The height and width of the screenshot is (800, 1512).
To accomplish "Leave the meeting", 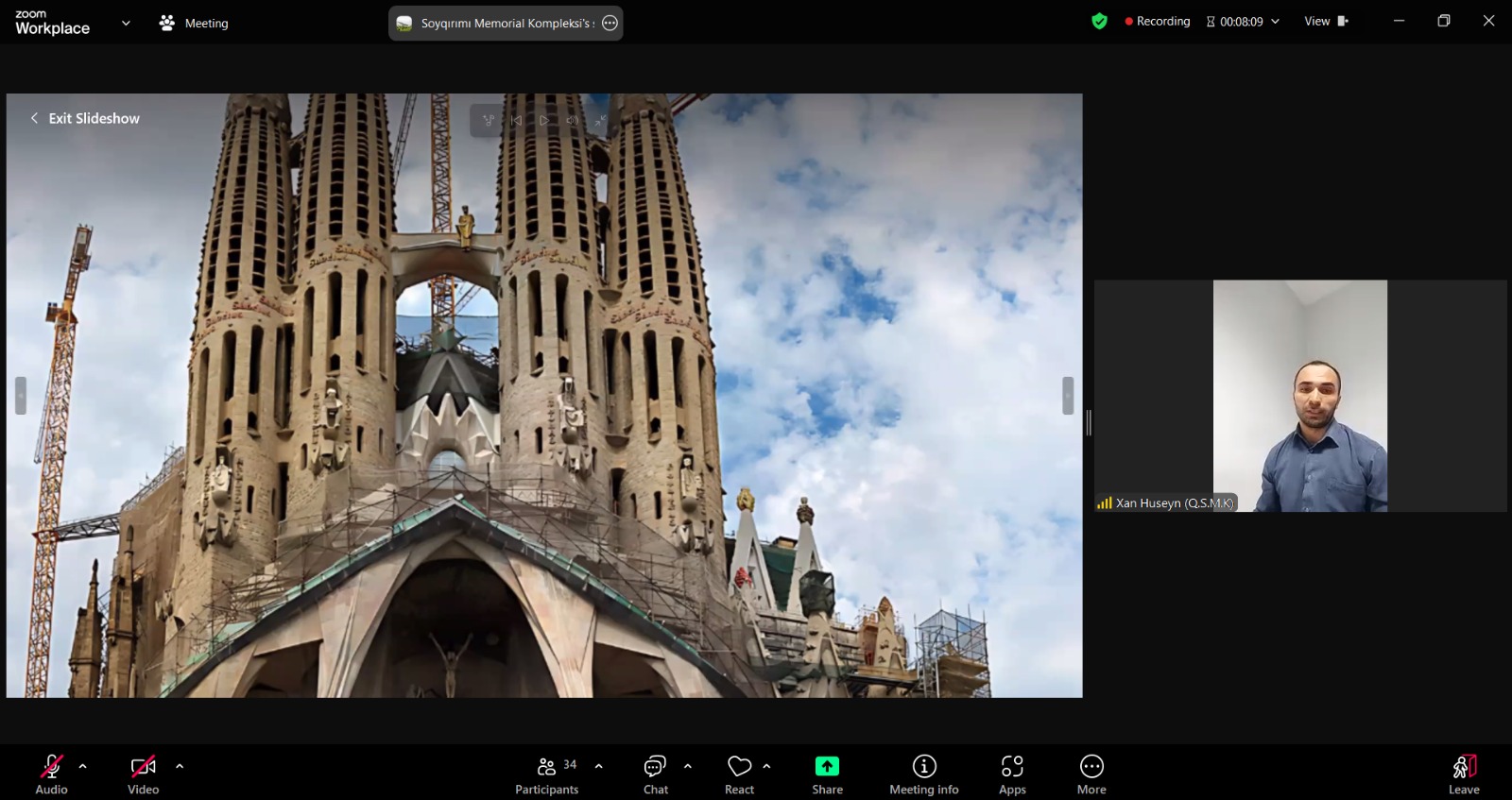I will click(1464, 774).
